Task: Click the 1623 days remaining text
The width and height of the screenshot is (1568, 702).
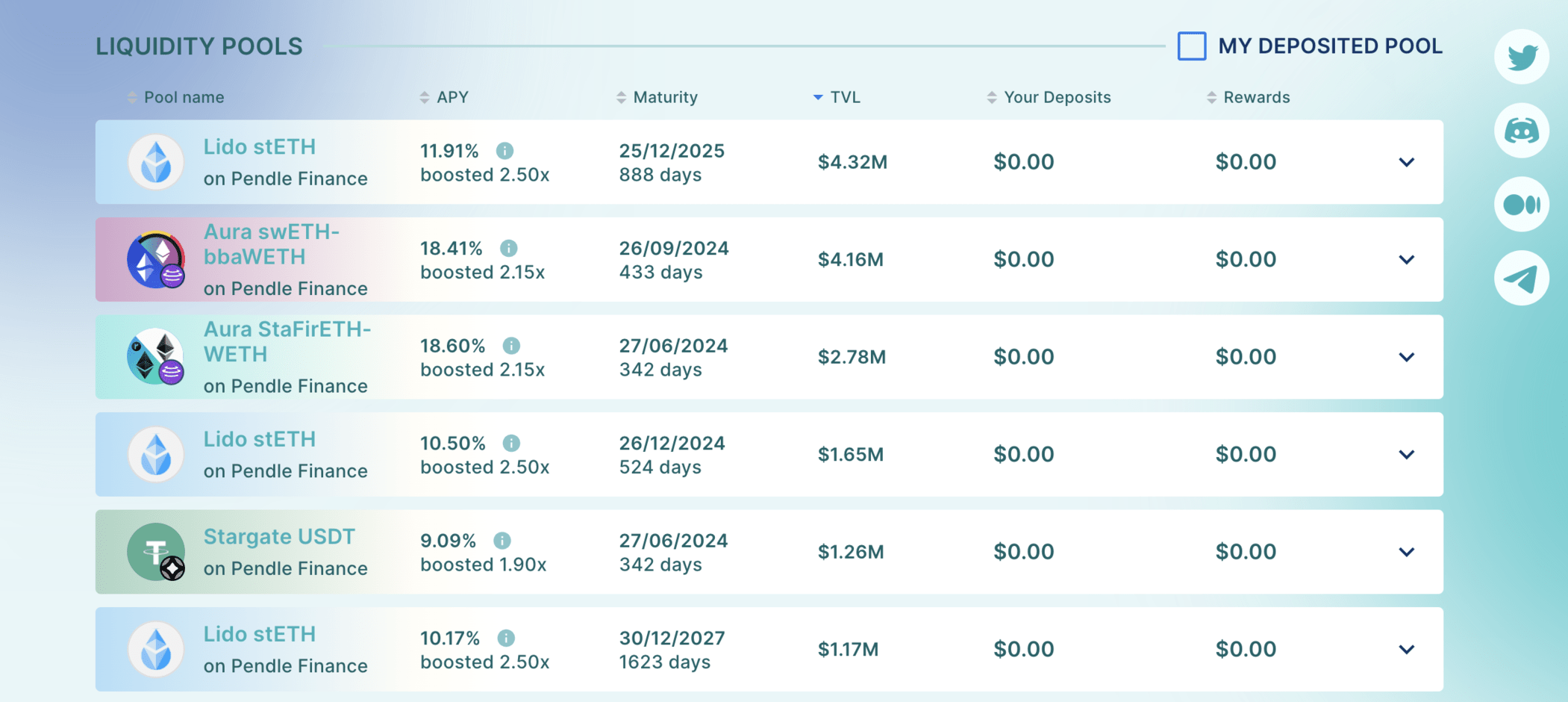Action: coord(664,662)
